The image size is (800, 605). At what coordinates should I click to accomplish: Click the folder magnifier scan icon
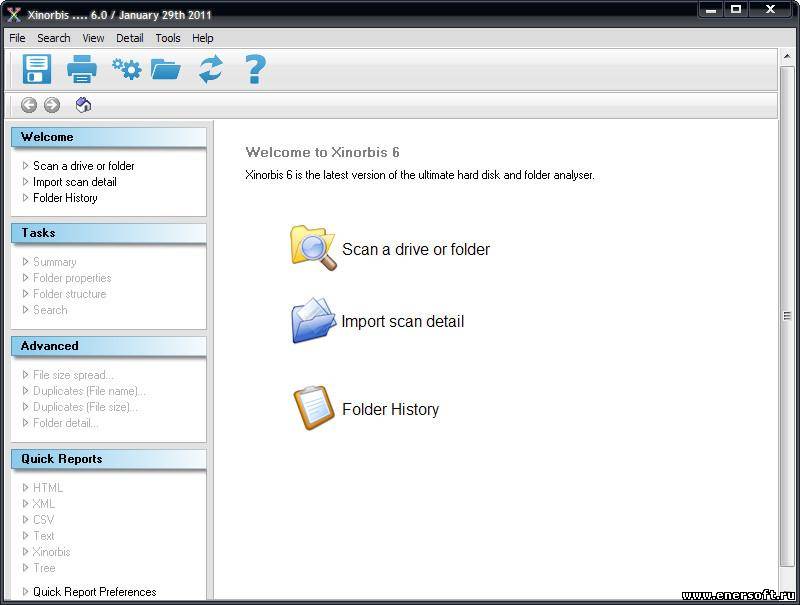pos(313,247)
